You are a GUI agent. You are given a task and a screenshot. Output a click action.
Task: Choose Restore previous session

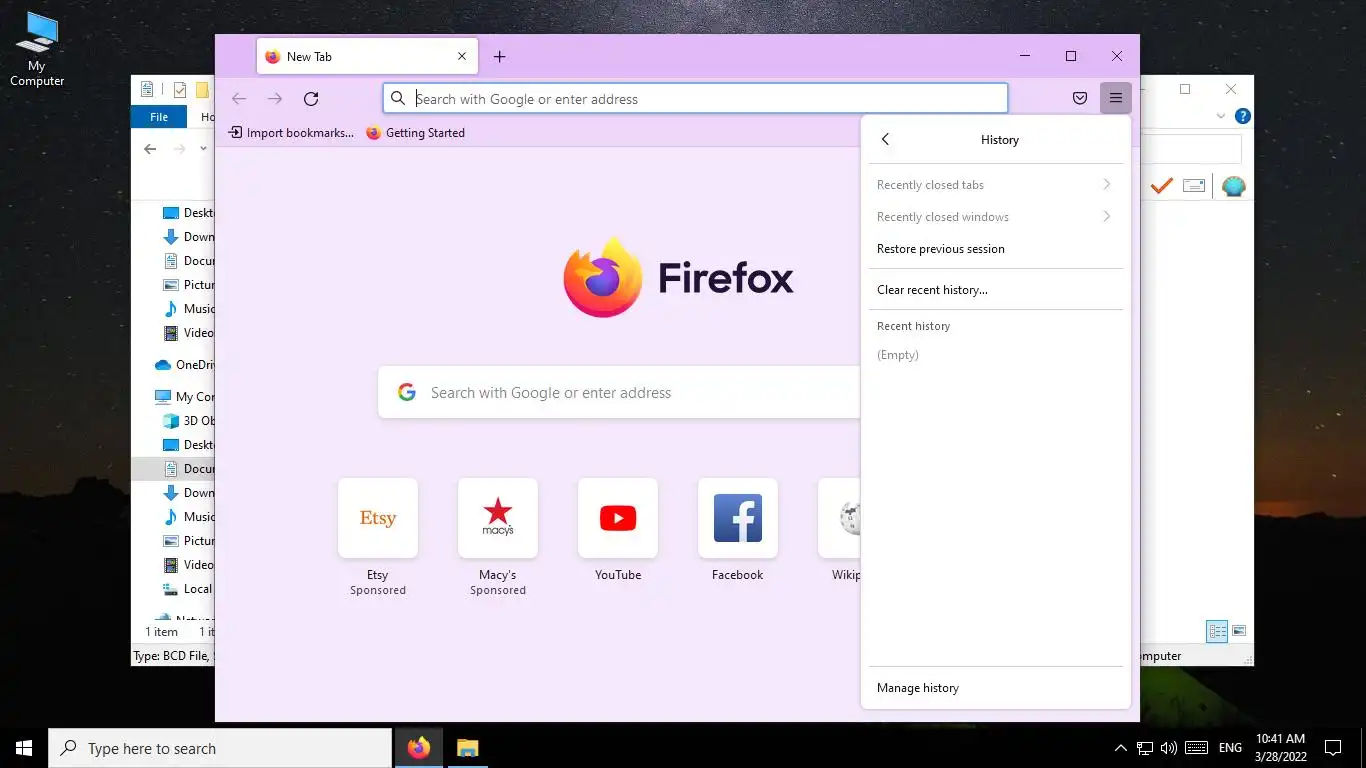[x=995, y=249]
